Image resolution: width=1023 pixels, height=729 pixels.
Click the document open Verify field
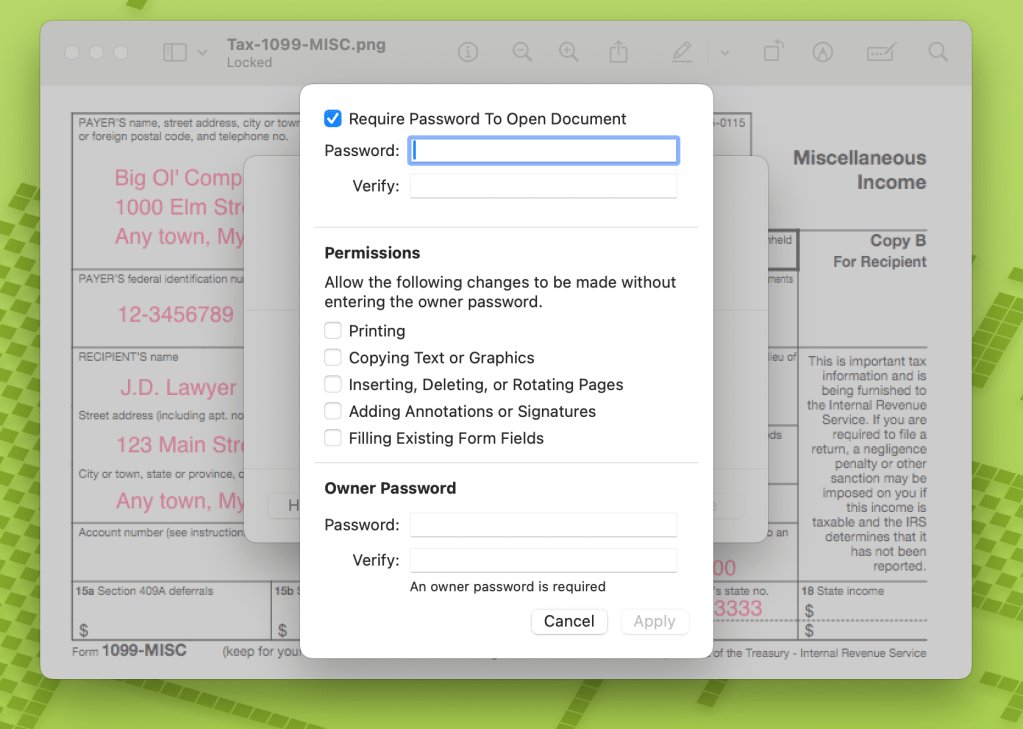[x=543, y=186]
